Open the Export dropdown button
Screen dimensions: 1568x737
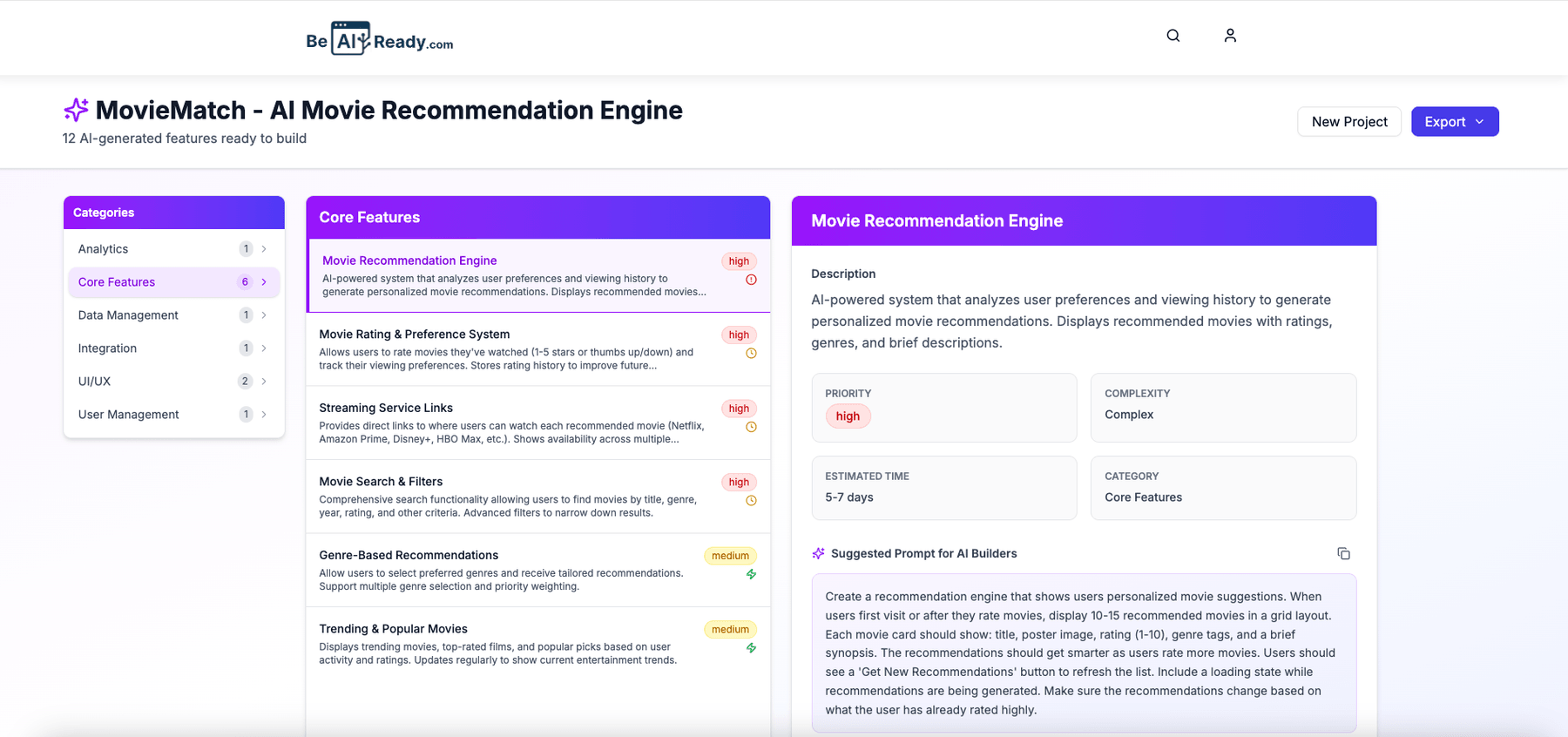tap(1455, 122)
